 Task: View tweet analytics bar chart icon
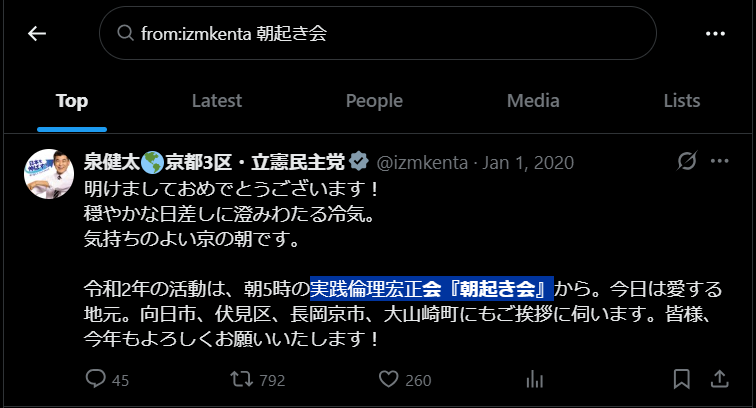tap(535, 379)
